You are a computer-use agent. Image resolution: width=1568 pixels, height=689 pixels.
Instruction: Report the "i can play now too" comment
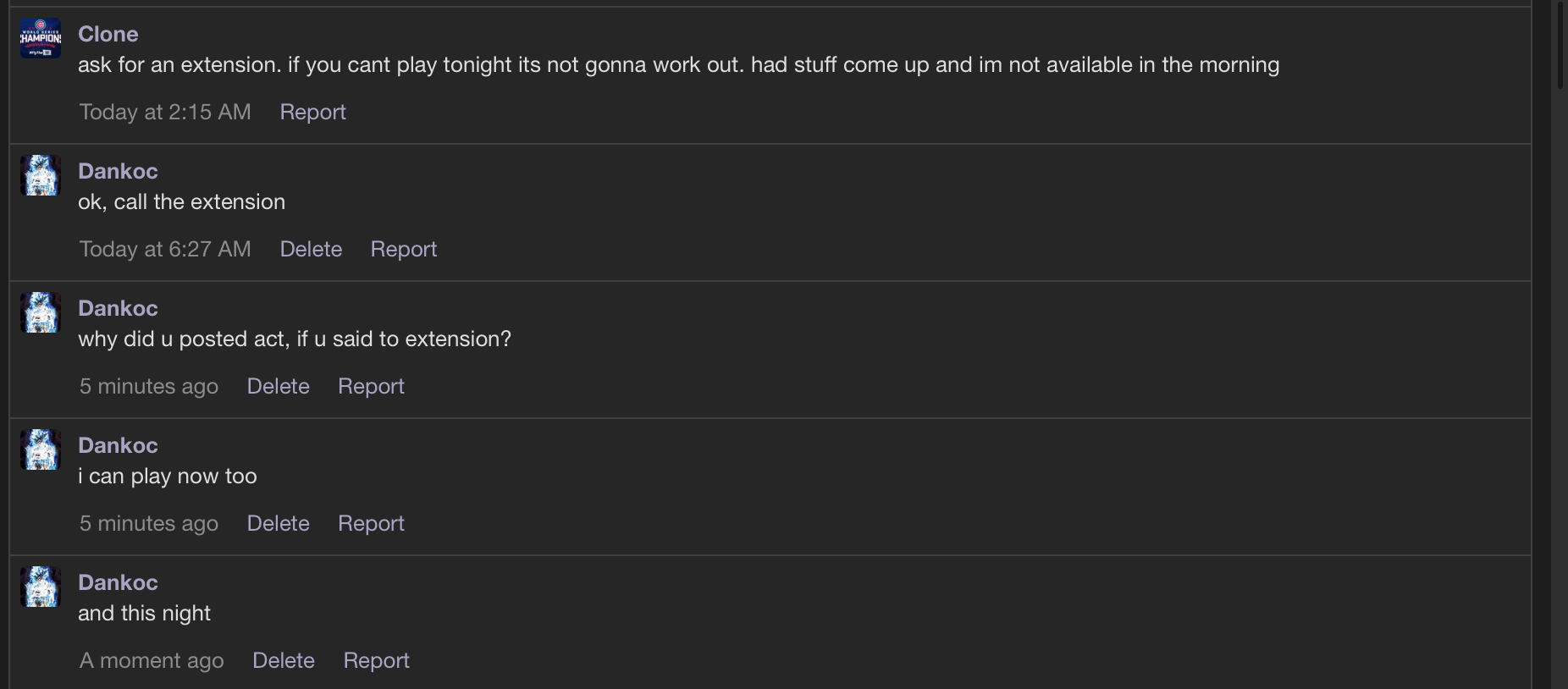[x=371, y=523]
